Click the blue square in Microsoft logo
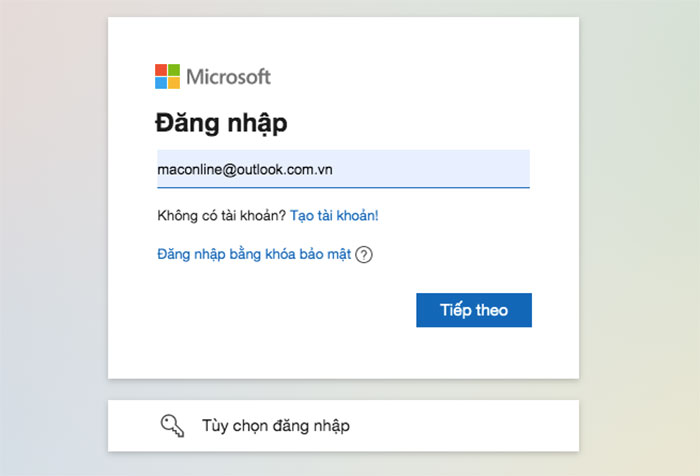Image resolution: width=700 pixels, height=476 pixels. click(161, 83)
